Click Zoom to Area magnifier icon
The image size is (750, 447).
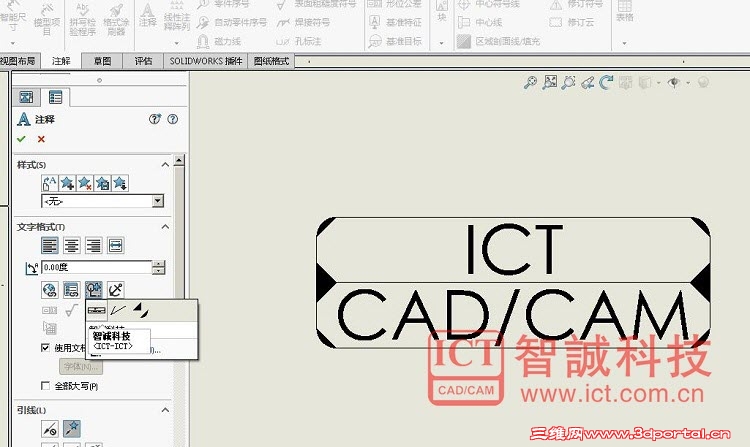click(x=530, y=83)
